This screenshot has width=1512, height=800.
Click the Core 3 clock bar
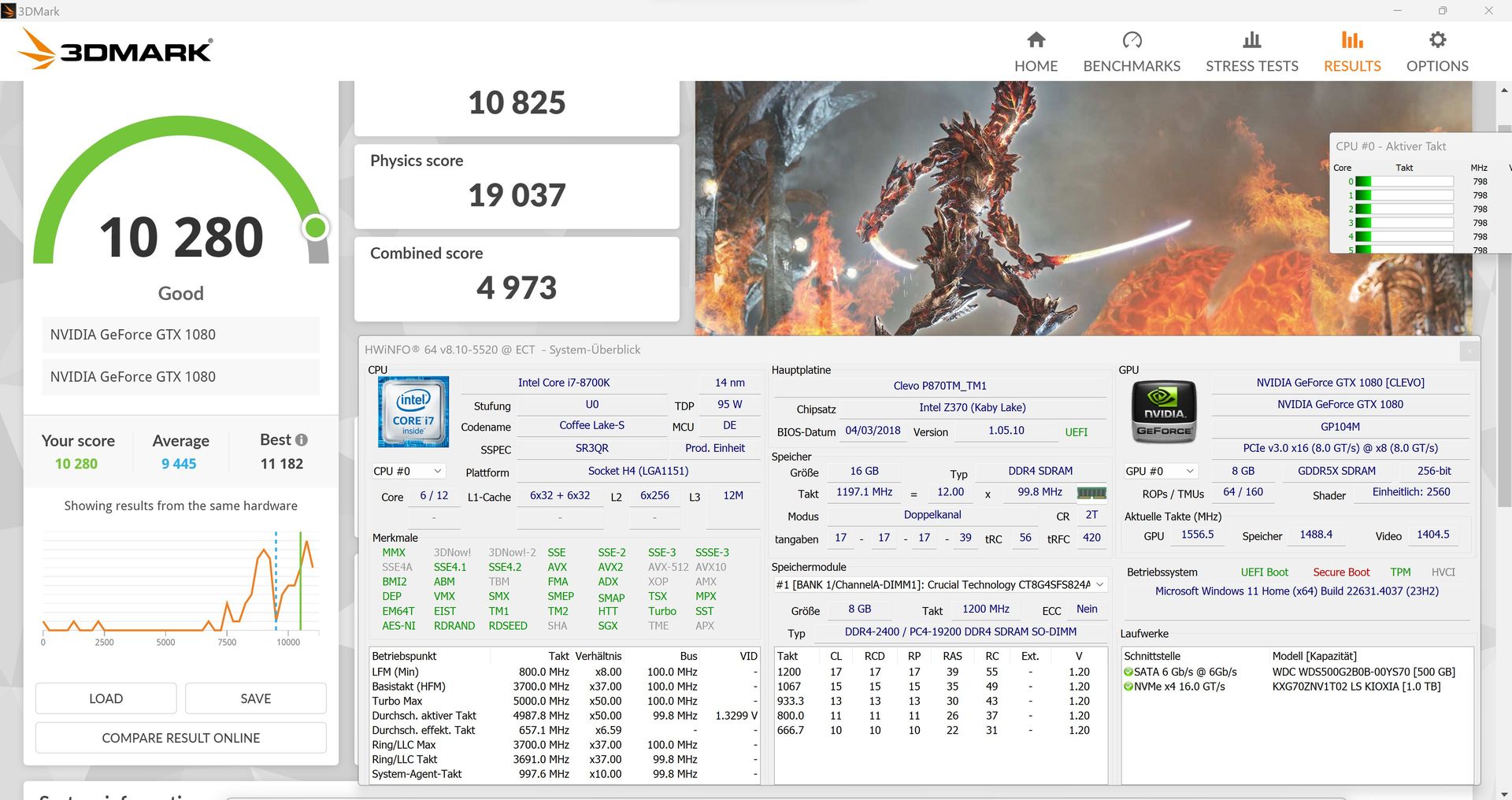[x=1404, y=223]
